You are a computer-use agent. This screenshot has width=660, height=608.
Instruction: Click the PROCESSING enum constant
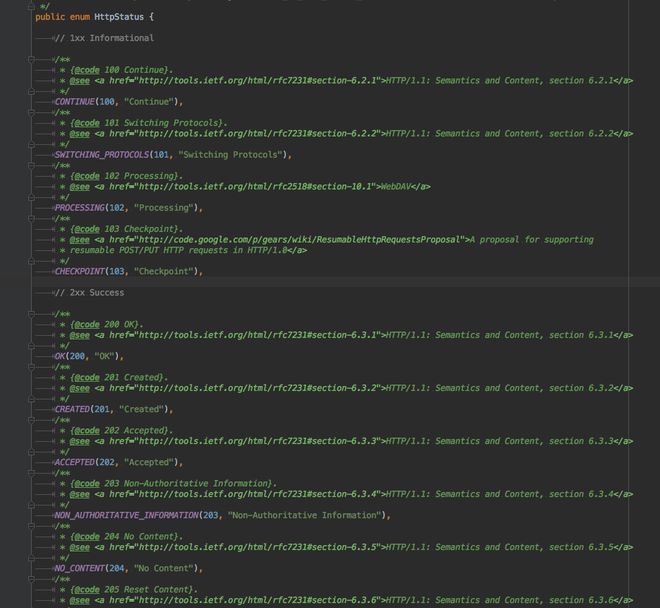coord(80,208)
